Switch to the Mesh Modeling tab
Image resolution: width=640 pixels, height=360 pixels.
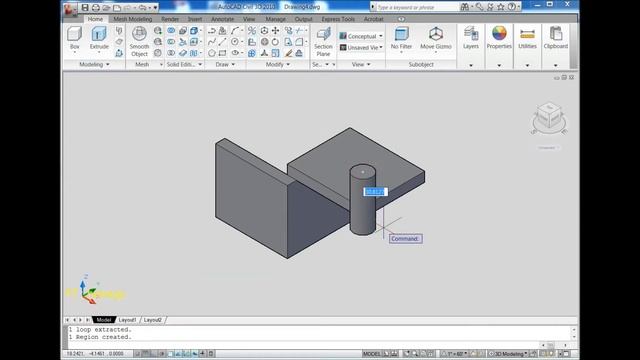point(133,19)
